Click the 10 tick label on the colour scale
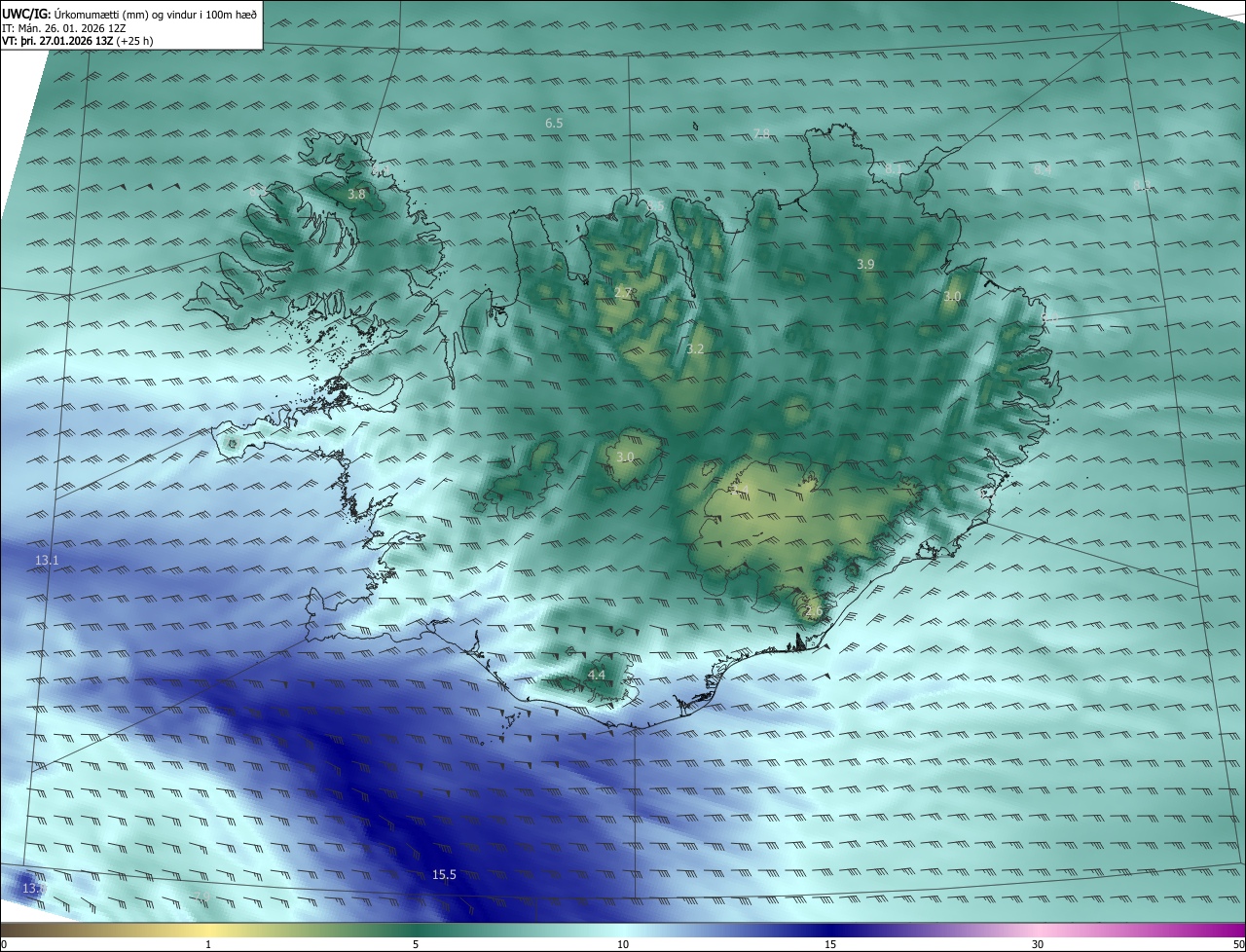 623,944
